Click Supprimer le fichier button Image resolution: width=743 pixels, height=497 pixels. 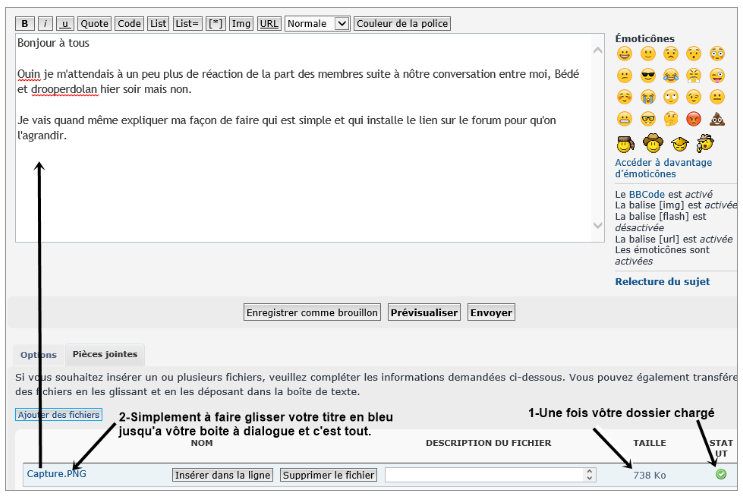coord(328,475)
